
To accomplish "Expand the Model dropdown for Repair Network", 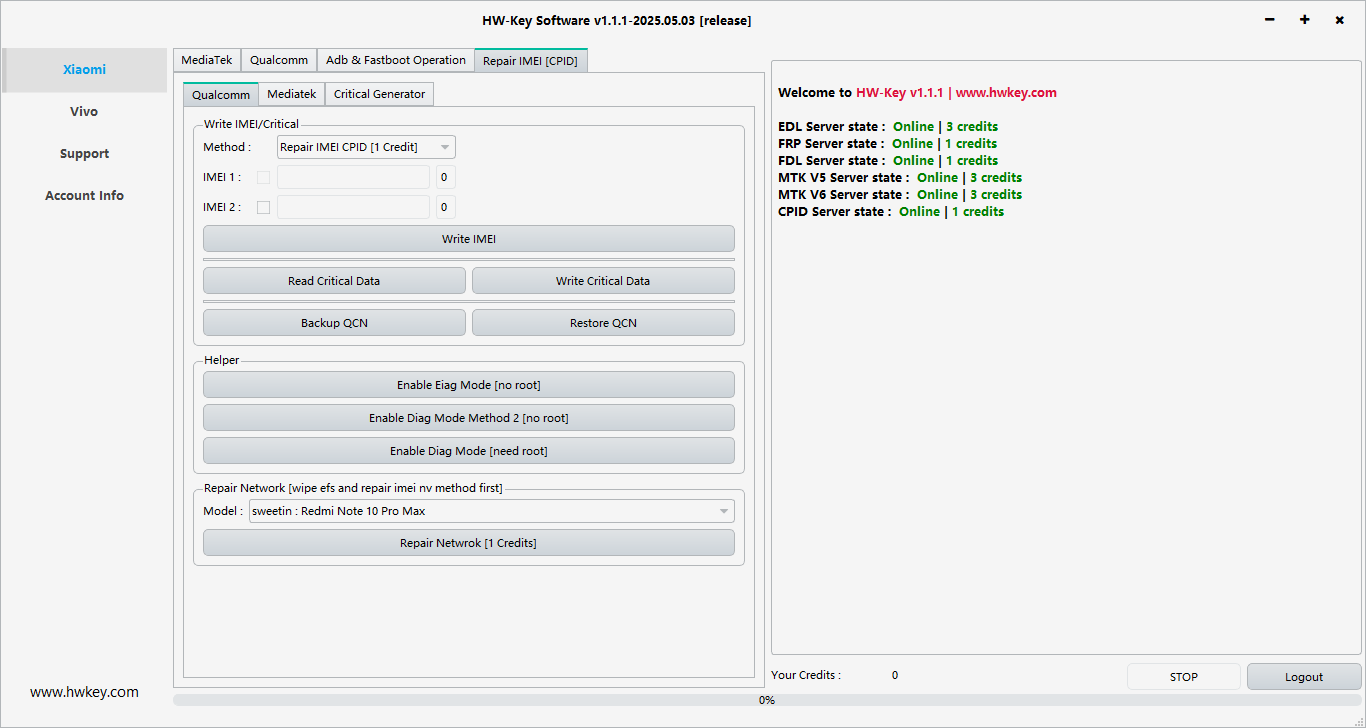I will (492, 511).
